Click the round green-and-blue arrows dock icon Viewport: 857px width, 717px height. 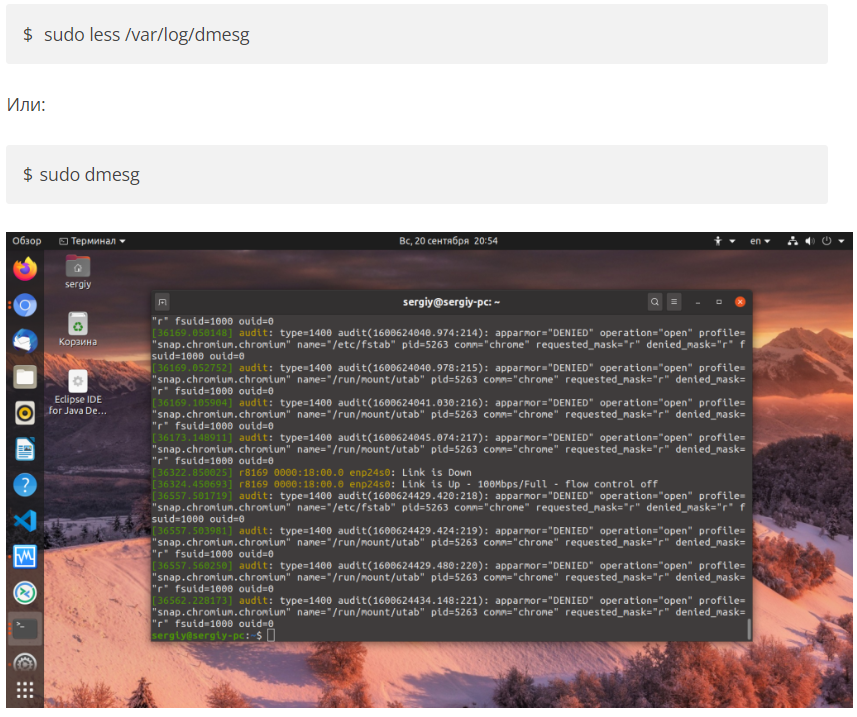[x=25, y=593]
